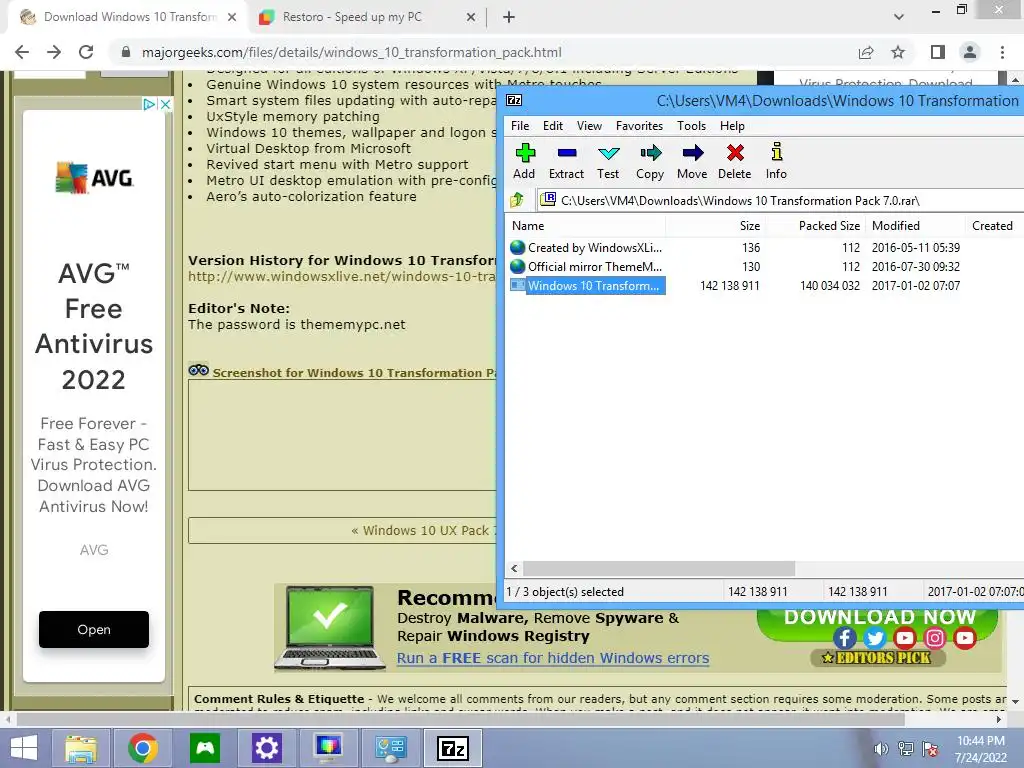Go back in Chrome browser
This screenshot has width=1024, height=768.
point(22,52)
